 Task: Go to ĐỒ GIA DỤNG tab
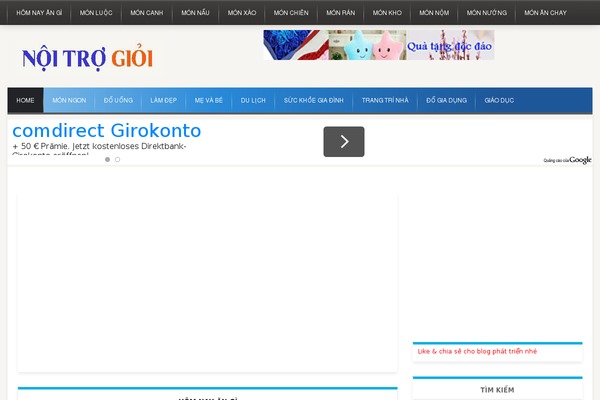coord(447,100)
